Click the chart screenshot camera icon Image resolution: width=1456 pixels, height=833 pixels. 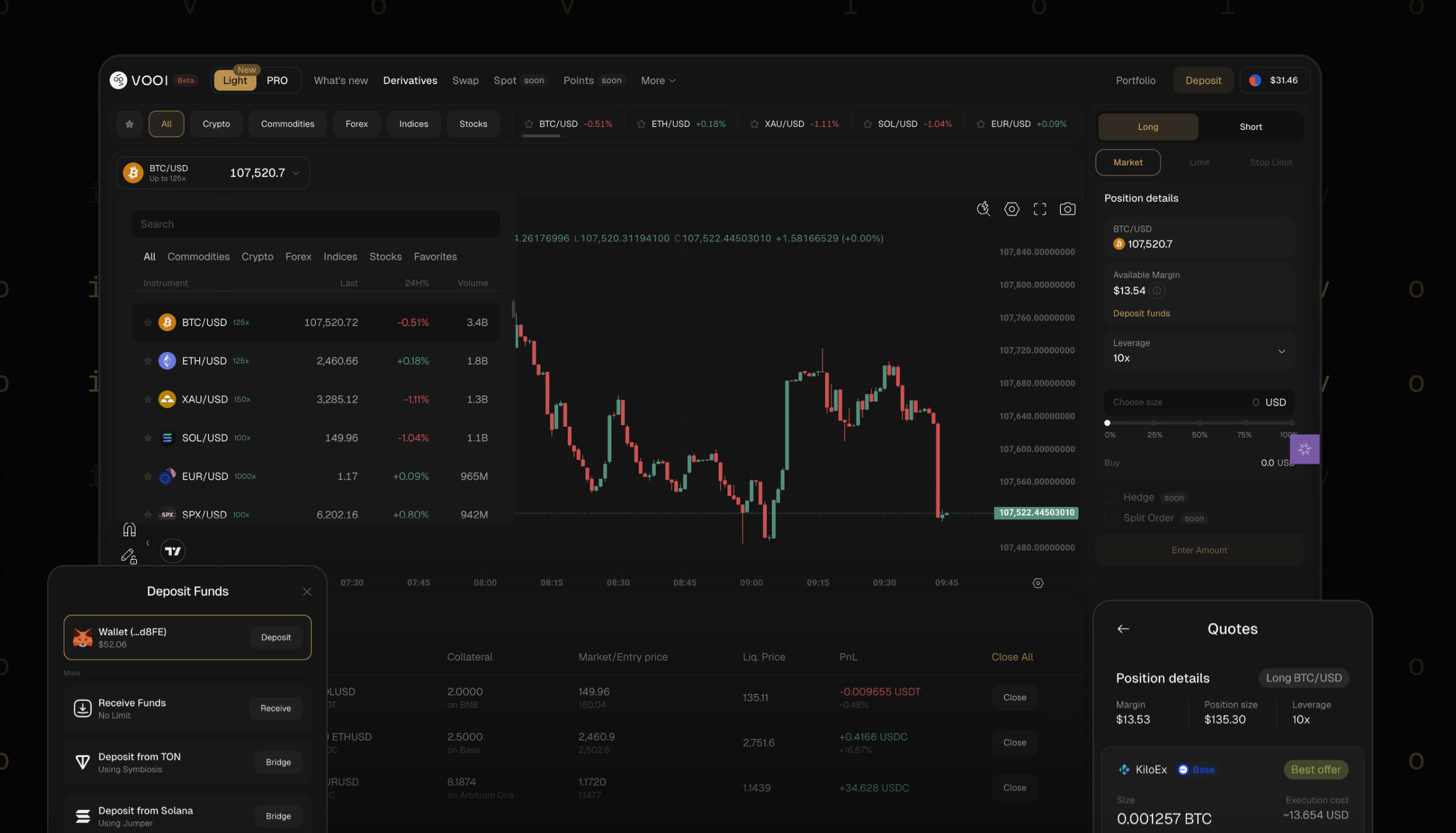point(1067,209)
